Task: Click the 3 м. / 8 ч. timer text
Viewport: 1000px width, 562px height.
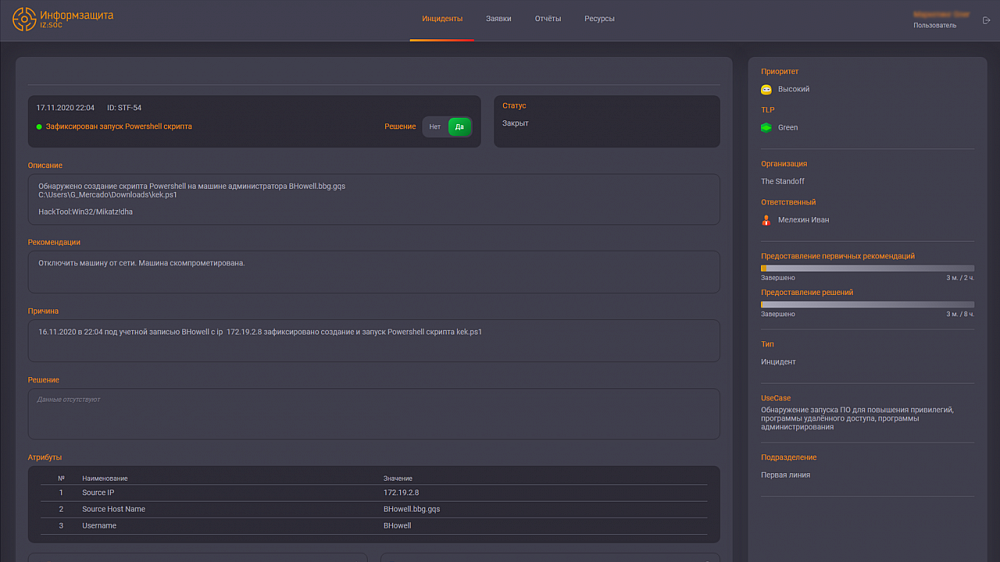Action: click(x=960, y=314)
